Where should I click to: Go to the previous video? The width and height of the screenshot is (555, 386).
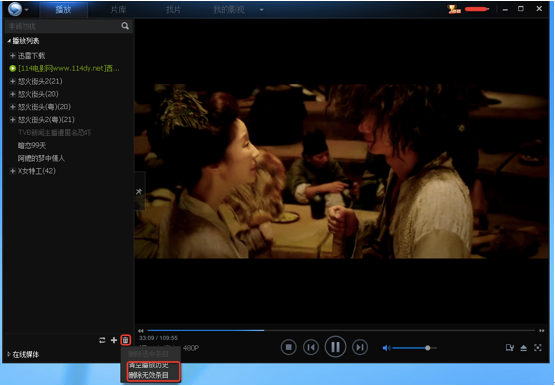coord(311,347)
